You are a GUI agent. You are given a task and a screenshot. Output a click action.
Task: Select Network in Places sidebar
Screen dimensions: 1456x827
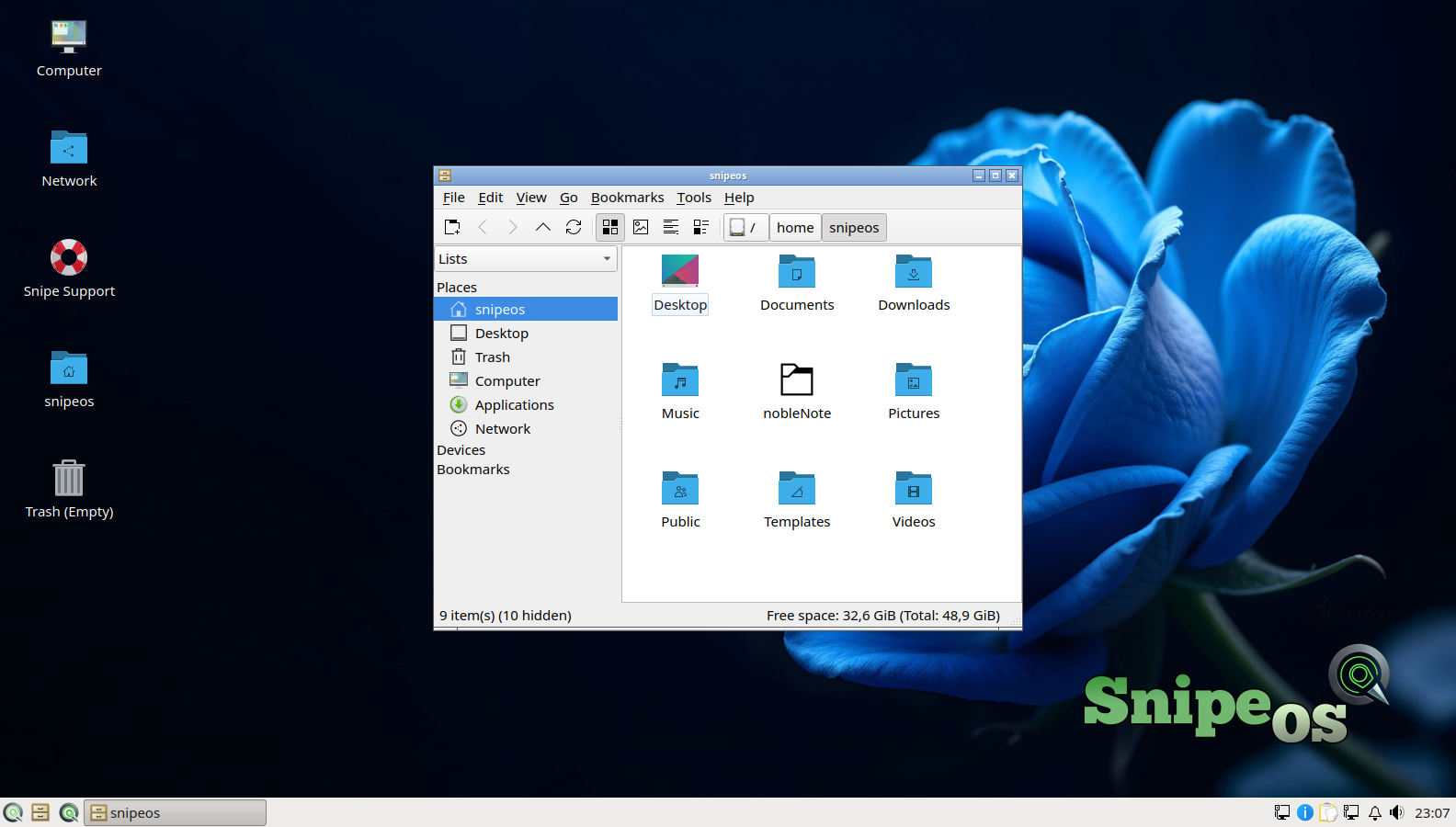coord(526,429)
